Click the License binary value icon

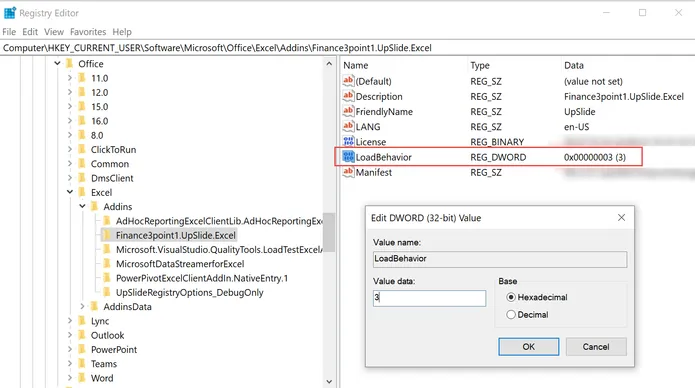click(348, 141)
